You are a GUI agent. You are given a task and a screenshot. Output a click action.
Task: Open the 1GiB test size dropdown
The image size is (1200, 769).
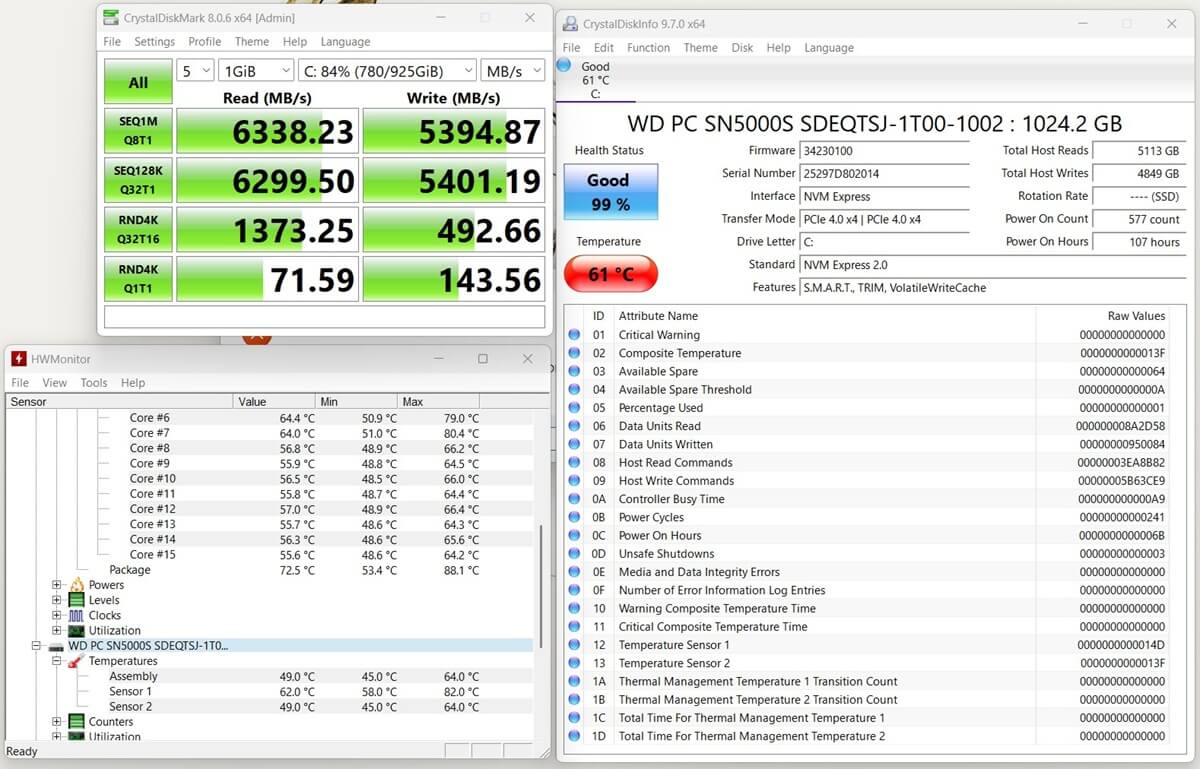tap(256, 71)
